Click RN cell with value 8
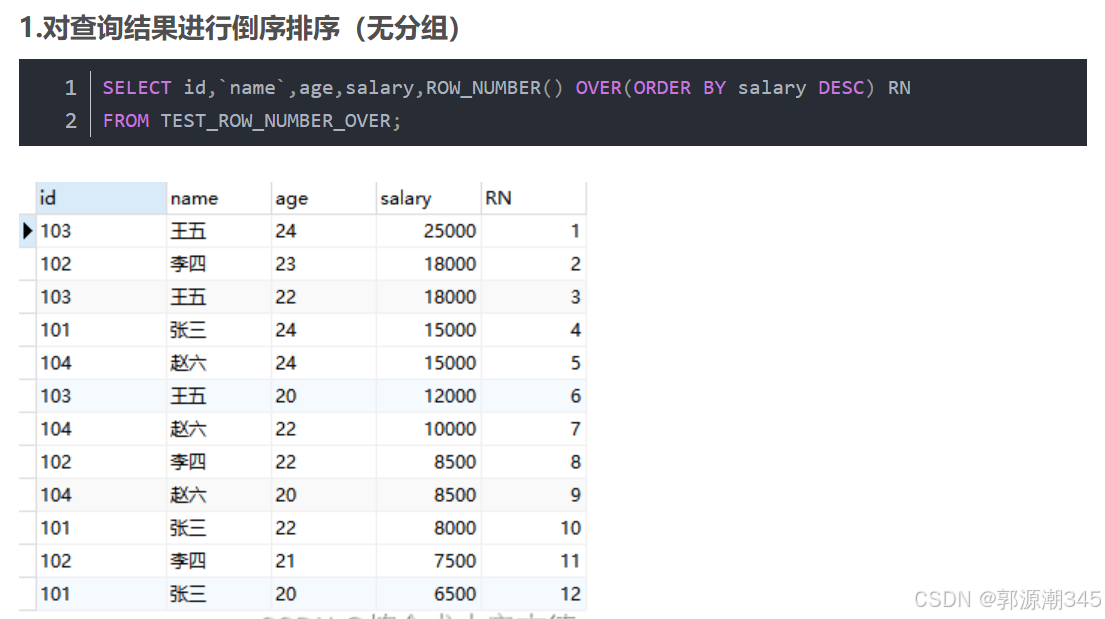This screenshot has width=1105, height=619. (533, 462)
